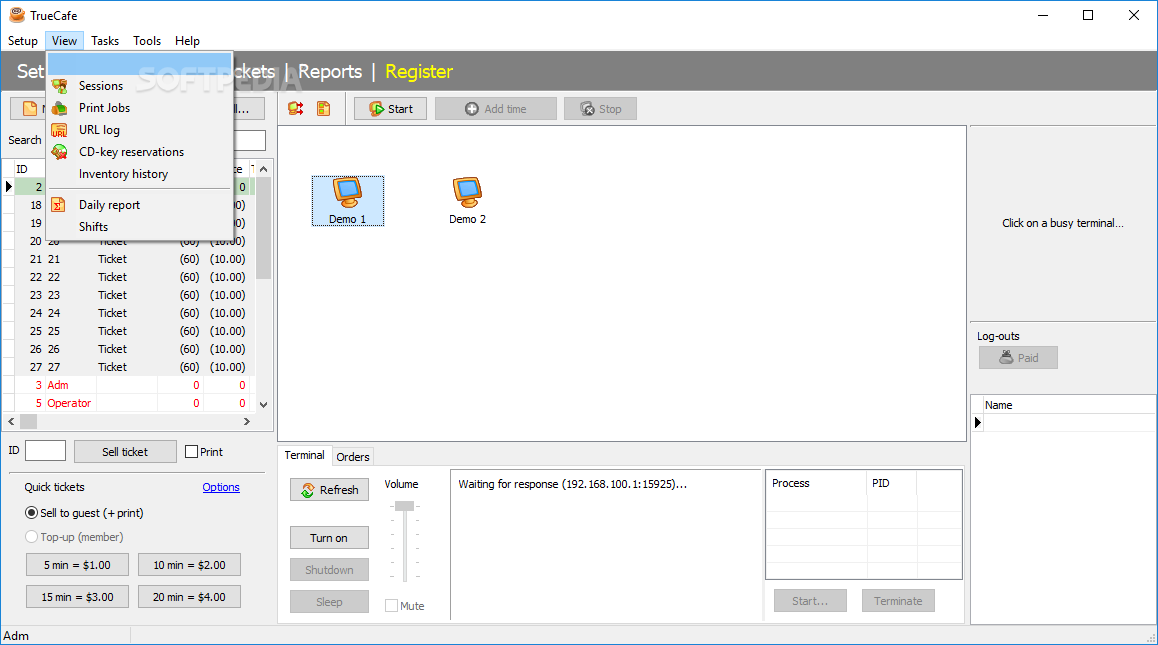Click the Daily report sigma icon
The width and height of the screenshot is (1158, 645).
click(x=58, y=205)
